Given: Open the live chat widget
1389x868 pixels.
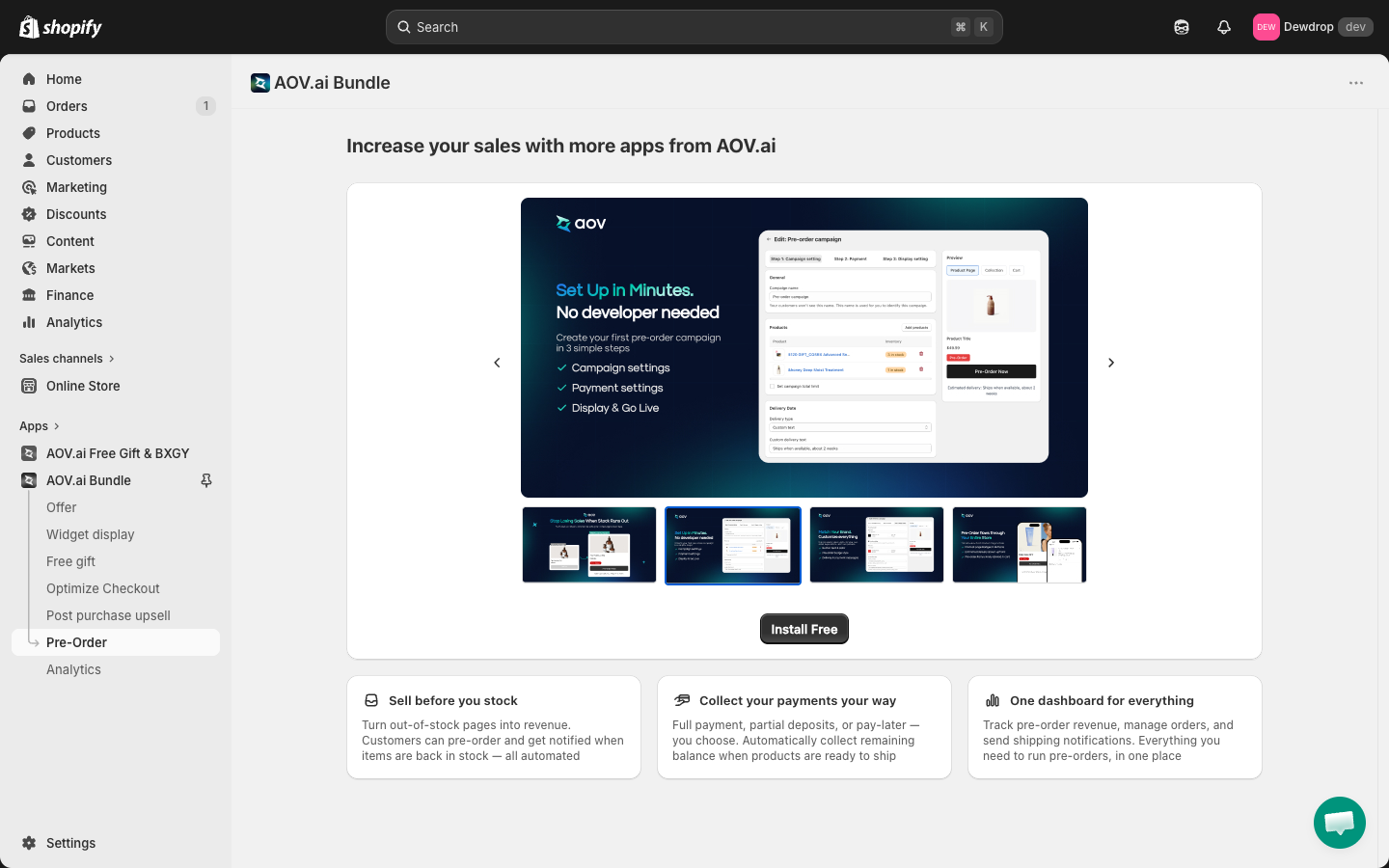Looking at the screenshot, I should tap(1340, 823).
